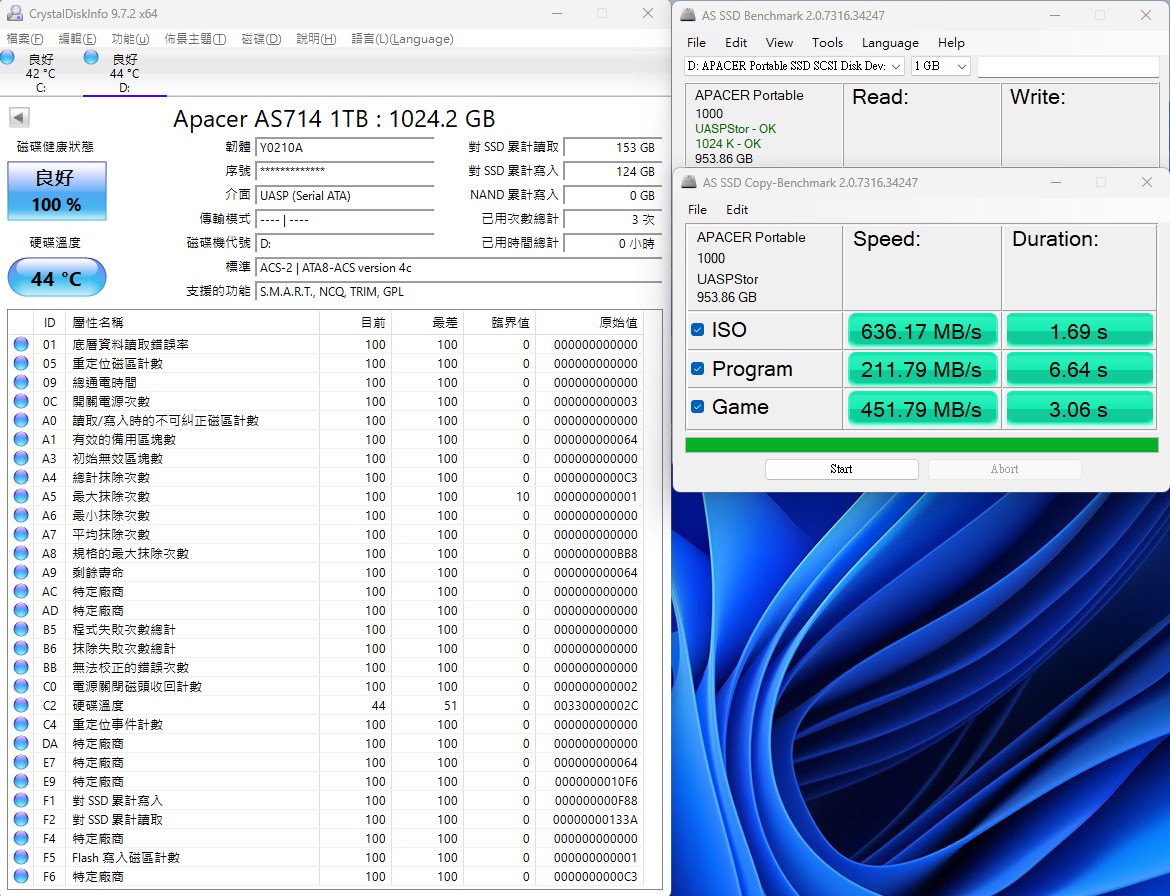Click status orb for attribute 01
Screen dimensions: 1170x896
tap(21, 344)
